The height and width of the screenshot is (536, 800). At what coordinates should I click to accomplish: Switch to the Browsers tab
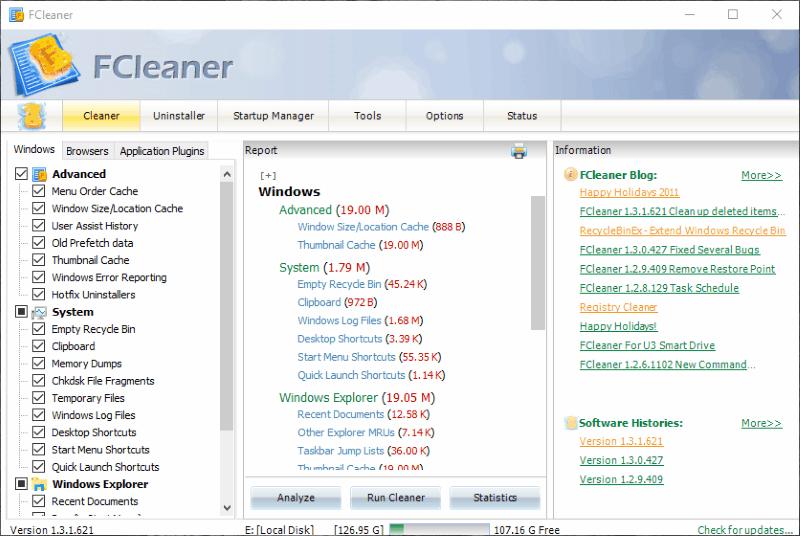pyautogui.click(x=87, y=151)
